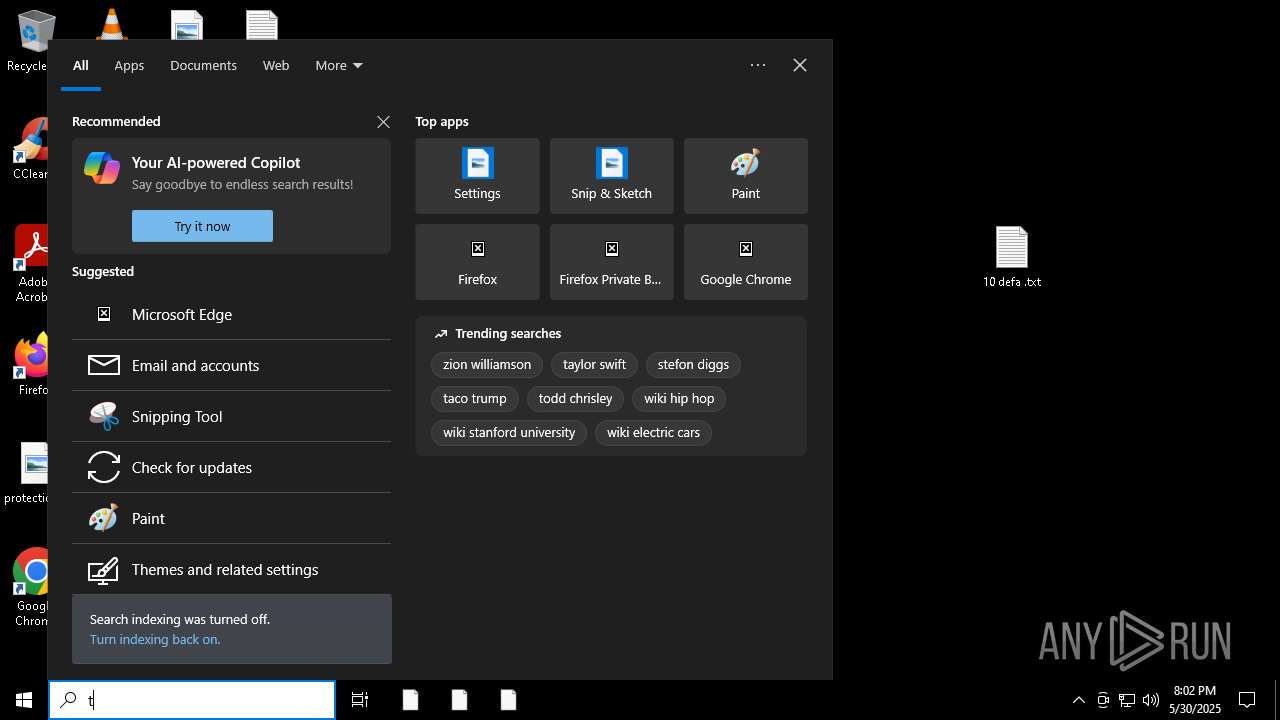Select Check for updates suggestion
This screenshot has height=720, width=1280.
click(x=231, y=467)
